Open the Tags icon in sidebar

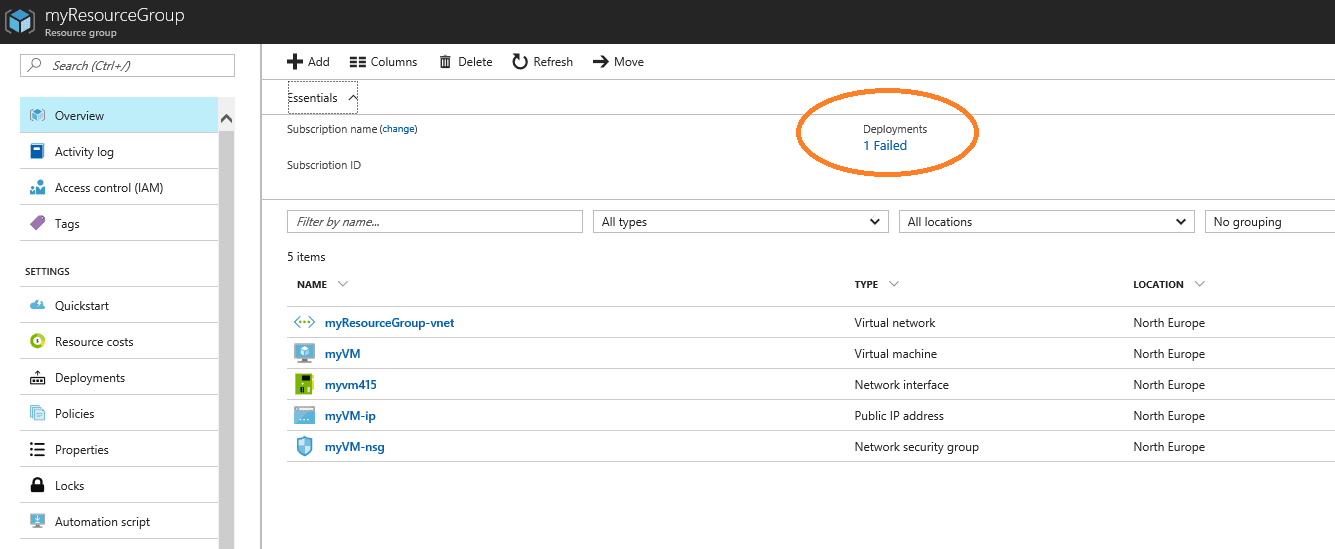[38, 224]
